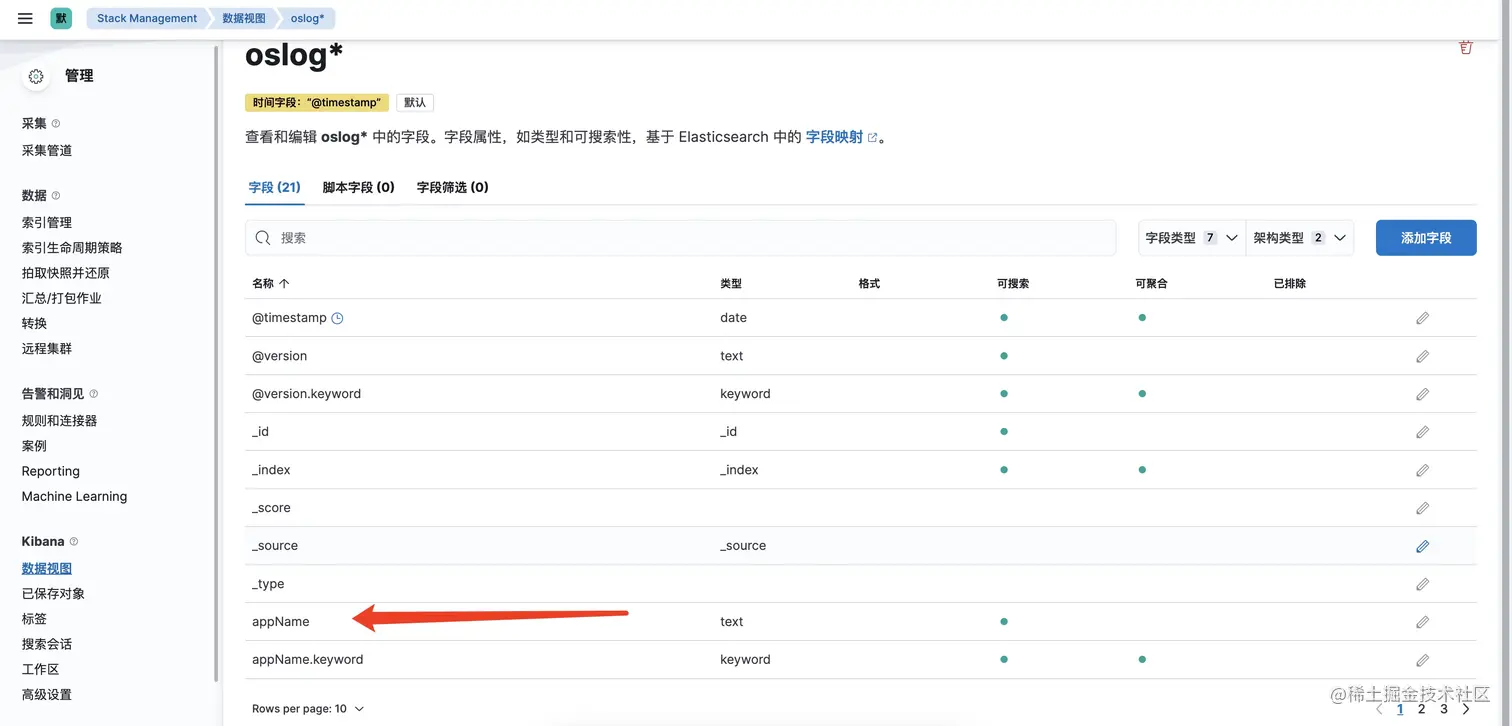Click the search magnifier icon
This screenshot has height=726, width=1512.
pos(263,238)
